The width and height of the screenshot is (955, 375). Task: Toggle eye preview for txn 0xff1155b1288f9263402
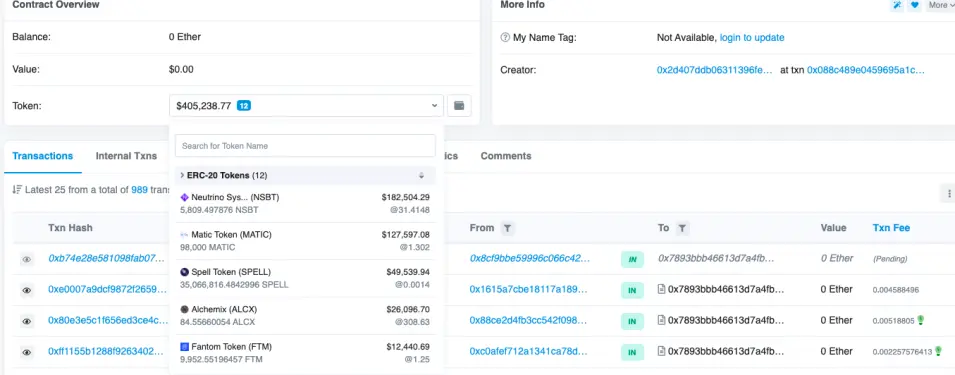(x=27, y=352)
